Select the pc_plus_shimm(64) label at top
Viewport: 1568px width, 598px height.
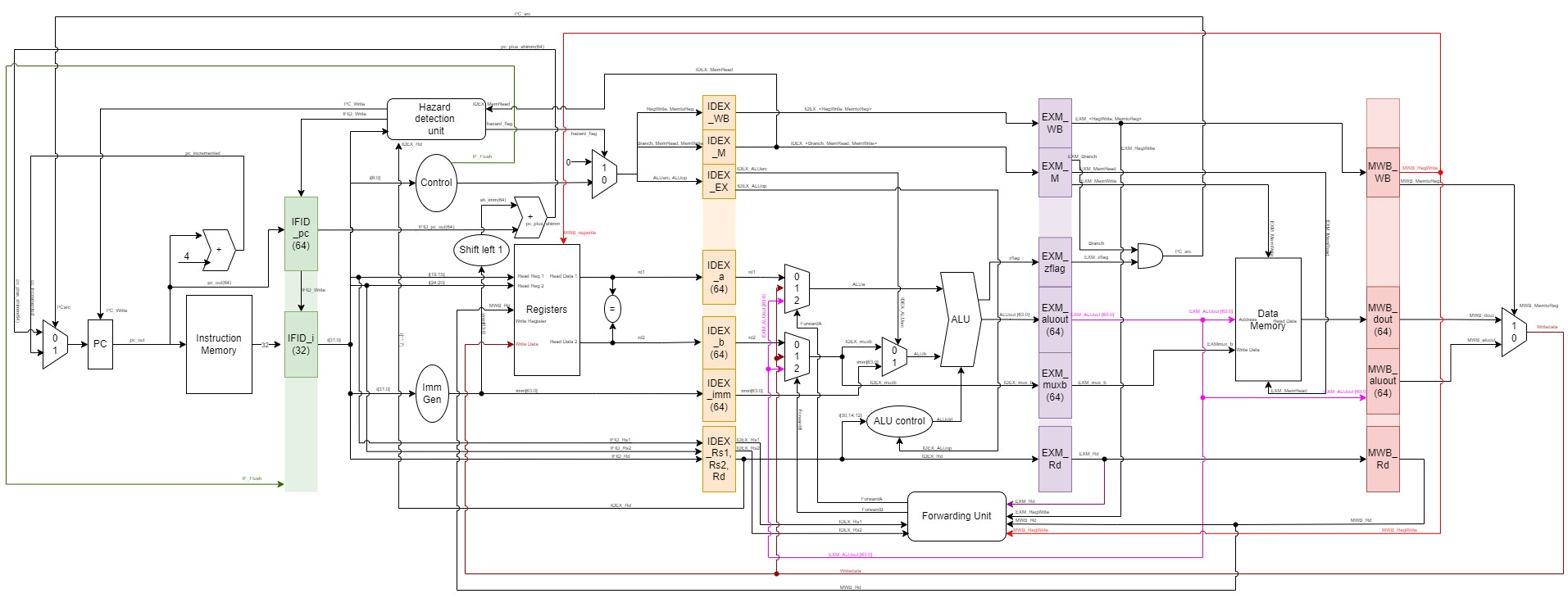(x=522, y=47)
